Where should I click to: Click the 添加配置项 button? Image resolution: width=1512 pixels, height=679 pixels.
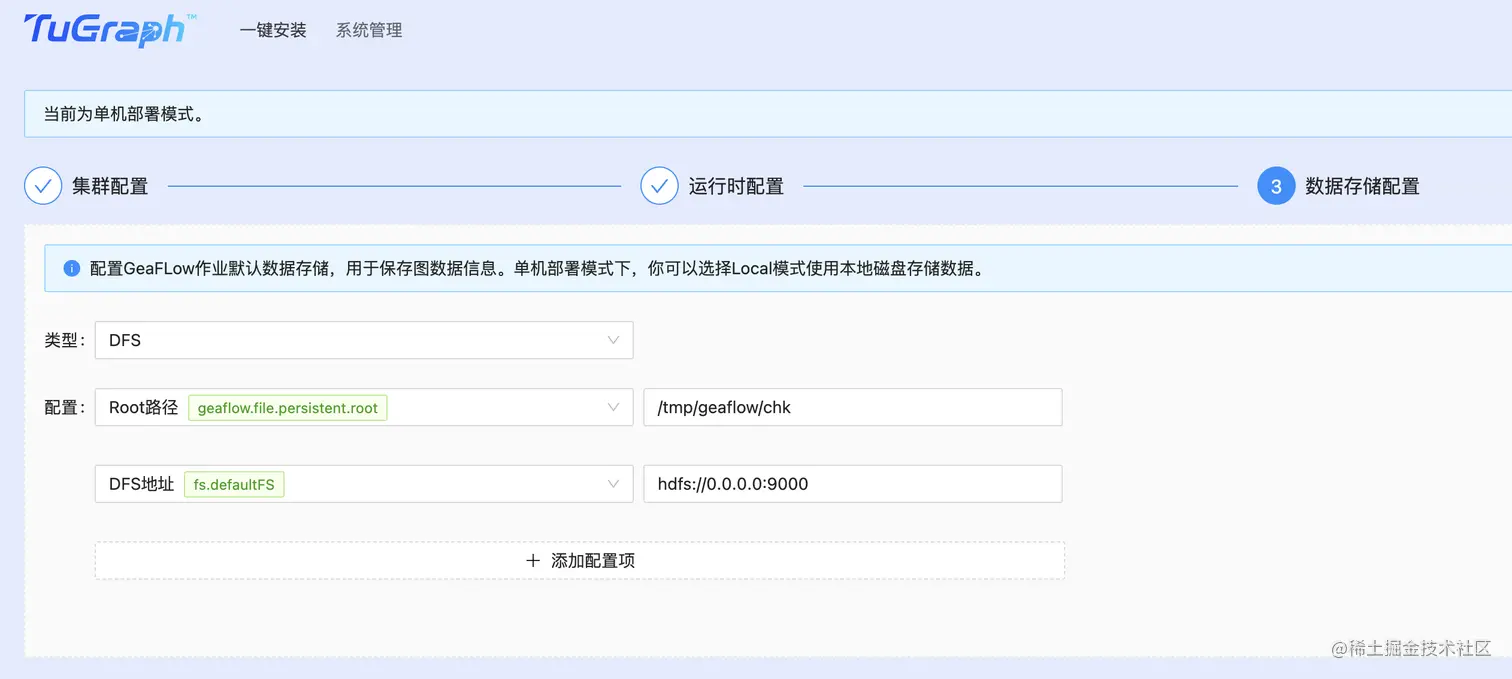pyautogui.click(x=580, y=561)
